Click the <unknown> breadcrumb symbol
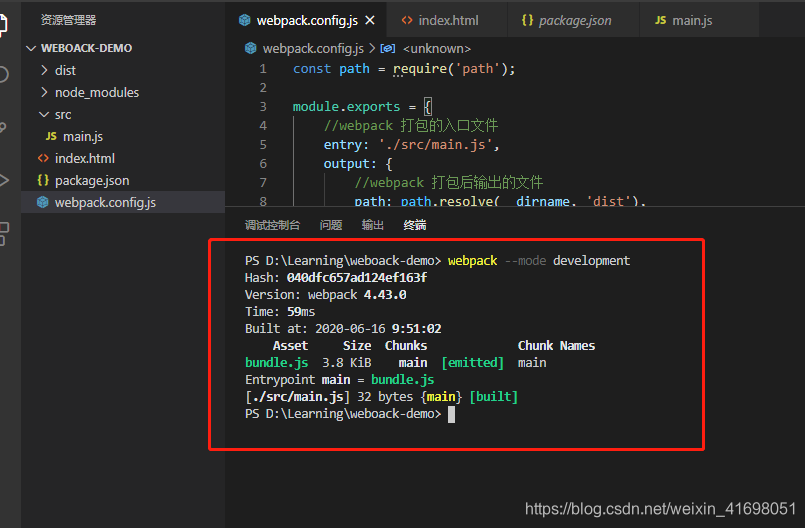The image size is (805, 528). click(x=437, y=49)
